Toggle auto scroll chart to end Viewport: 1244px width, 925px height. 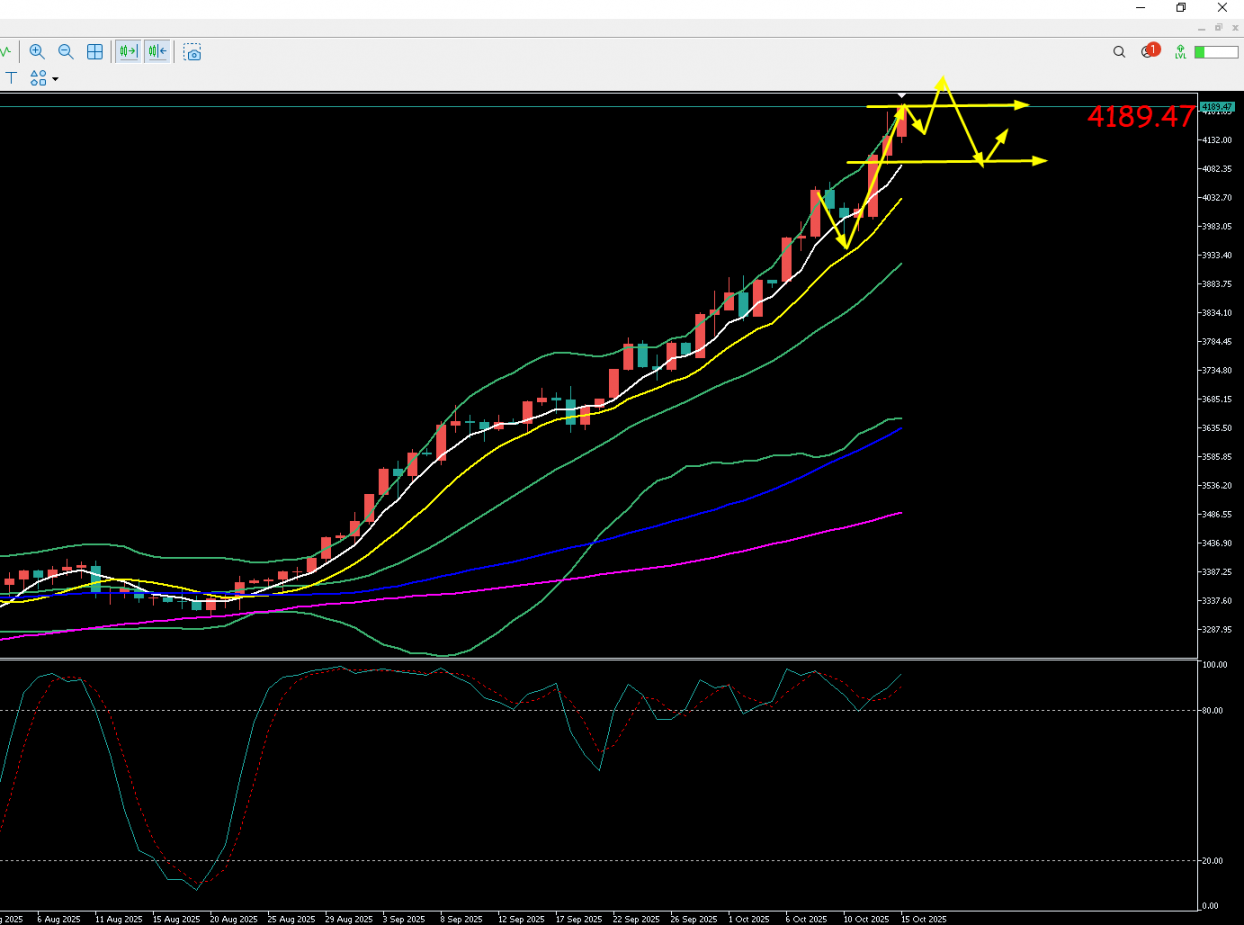click(128, 52)
